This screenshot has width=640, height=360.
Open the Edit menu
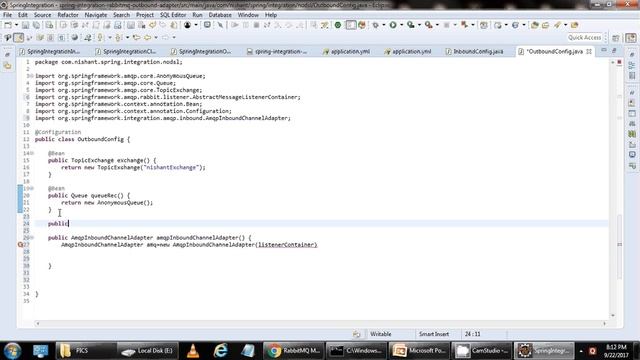point(22,15)
